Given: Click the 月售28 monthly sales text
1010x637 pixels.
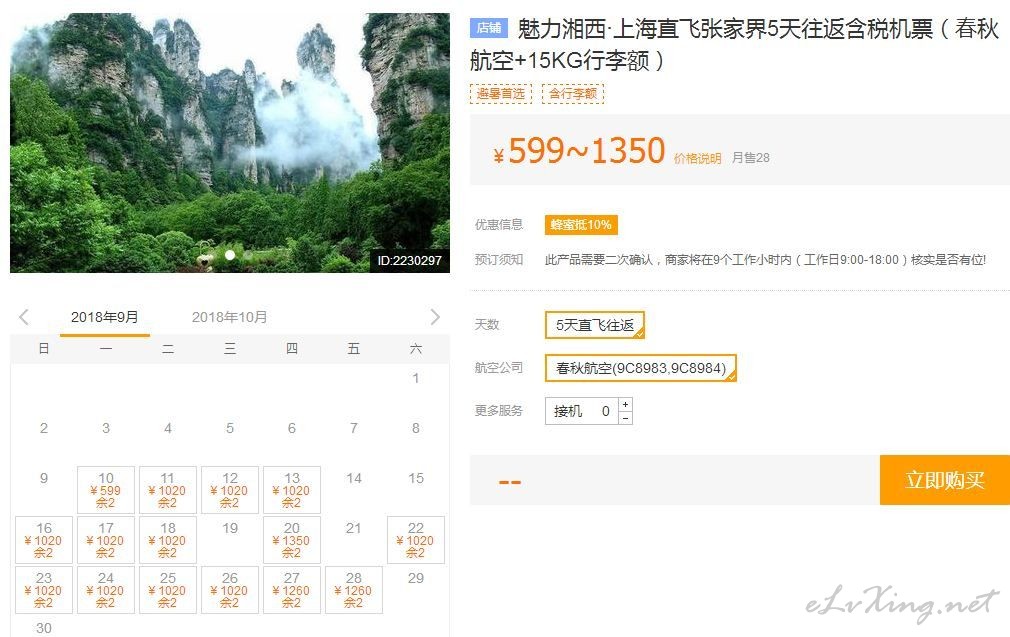Looking at the screenshot, I should click(750, 158).
